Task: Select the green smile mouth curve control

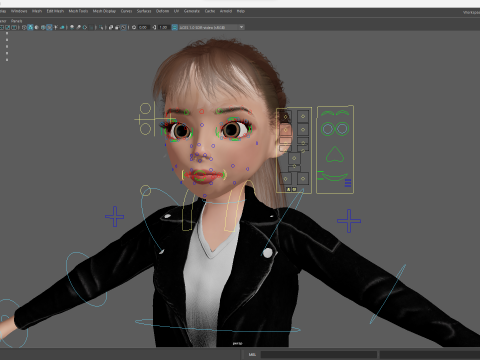Action: pos(335,177)
